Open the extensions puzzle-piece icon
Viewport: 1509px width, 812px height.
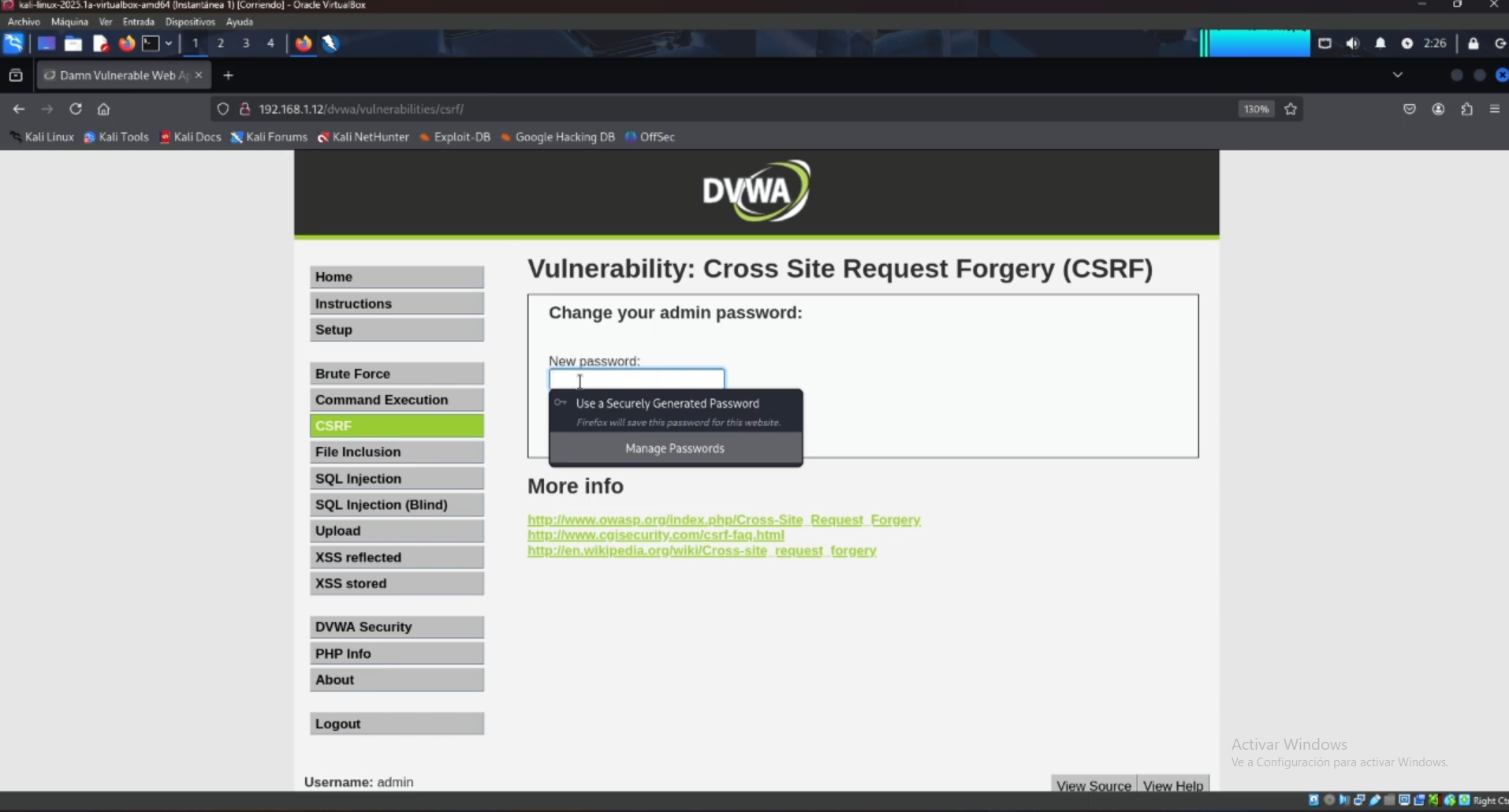[1467, 109]
